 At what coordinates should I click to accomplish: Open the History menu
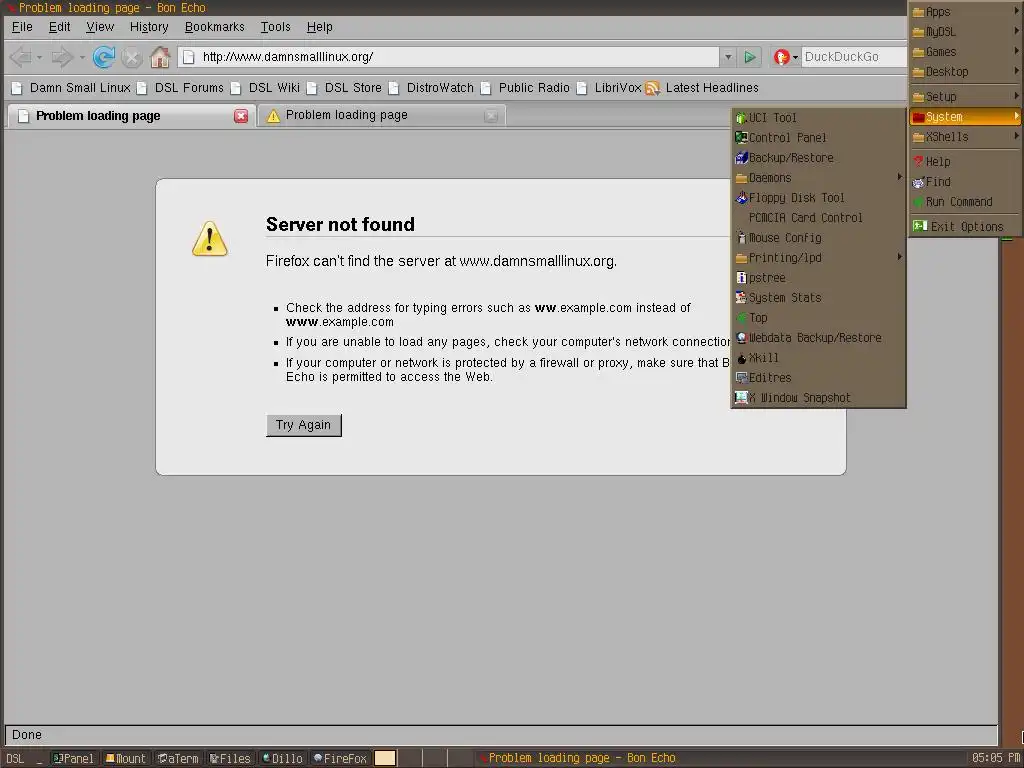[x=149, y=27]
